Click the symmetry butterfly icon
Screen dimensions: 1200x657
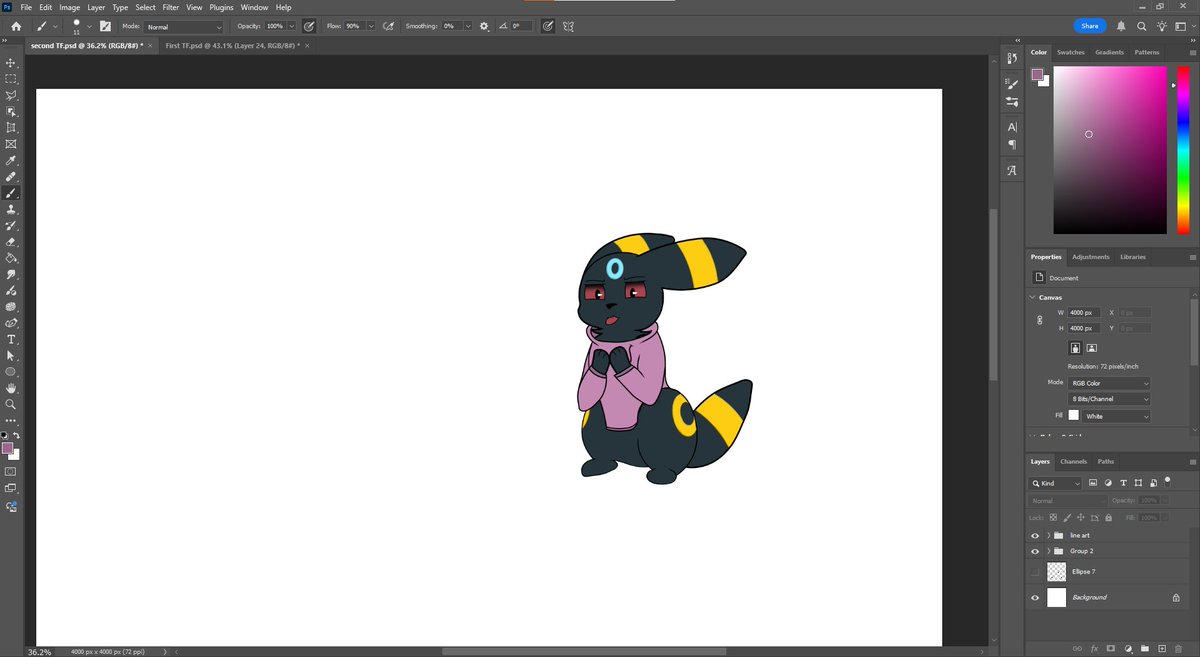[569, 26]
